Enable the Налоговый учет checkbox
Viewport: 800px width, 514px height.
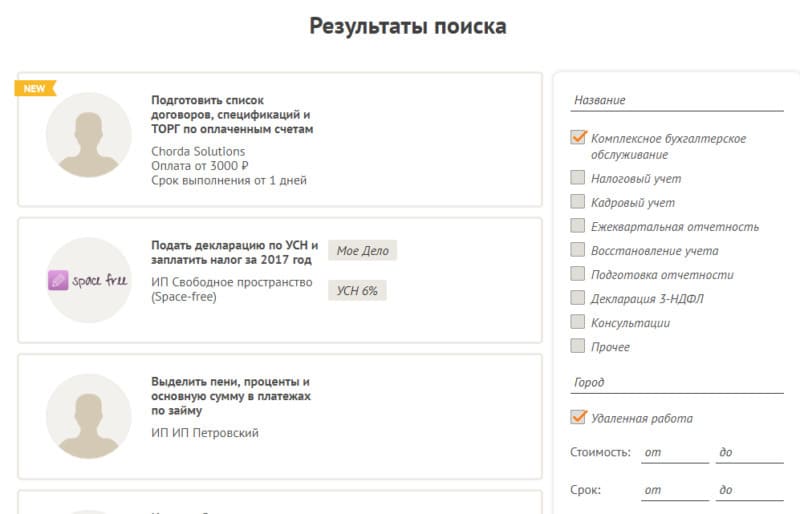point(578,178)
